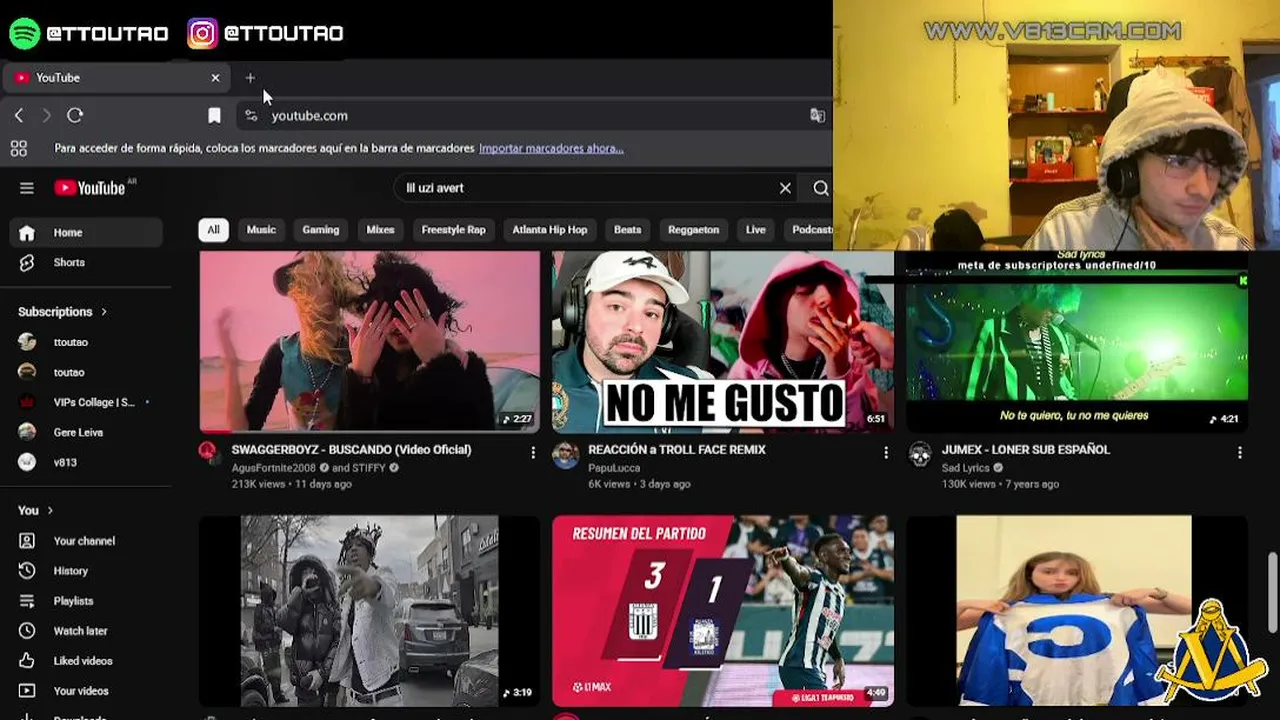Click the Your videos icon
This screenshot has width=1280, height=720.
[x=27, y=691]
